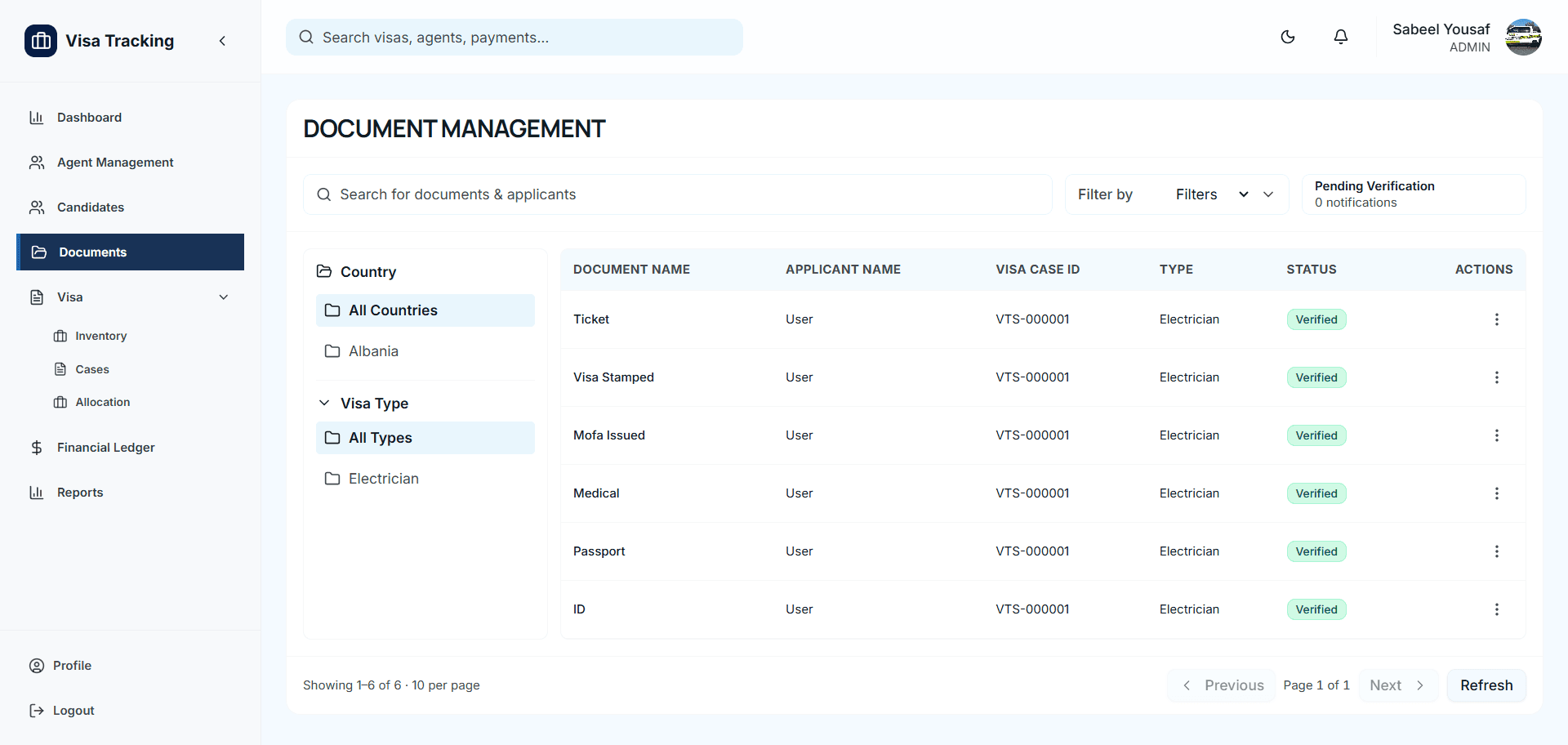The height and width of the screenshot is (745, 1568).
Task: Focus the top visas, agents, payments search
Action: coord(514,38)
